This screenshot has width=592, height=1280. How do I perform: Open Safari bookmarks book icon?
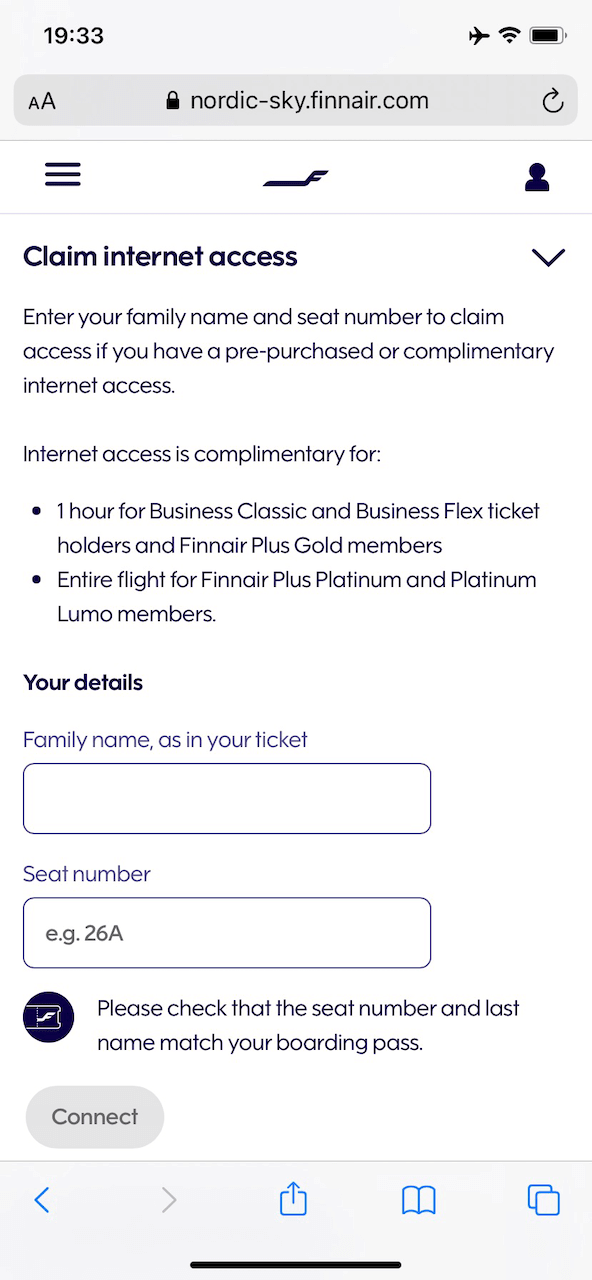(x=419, y=1200)
